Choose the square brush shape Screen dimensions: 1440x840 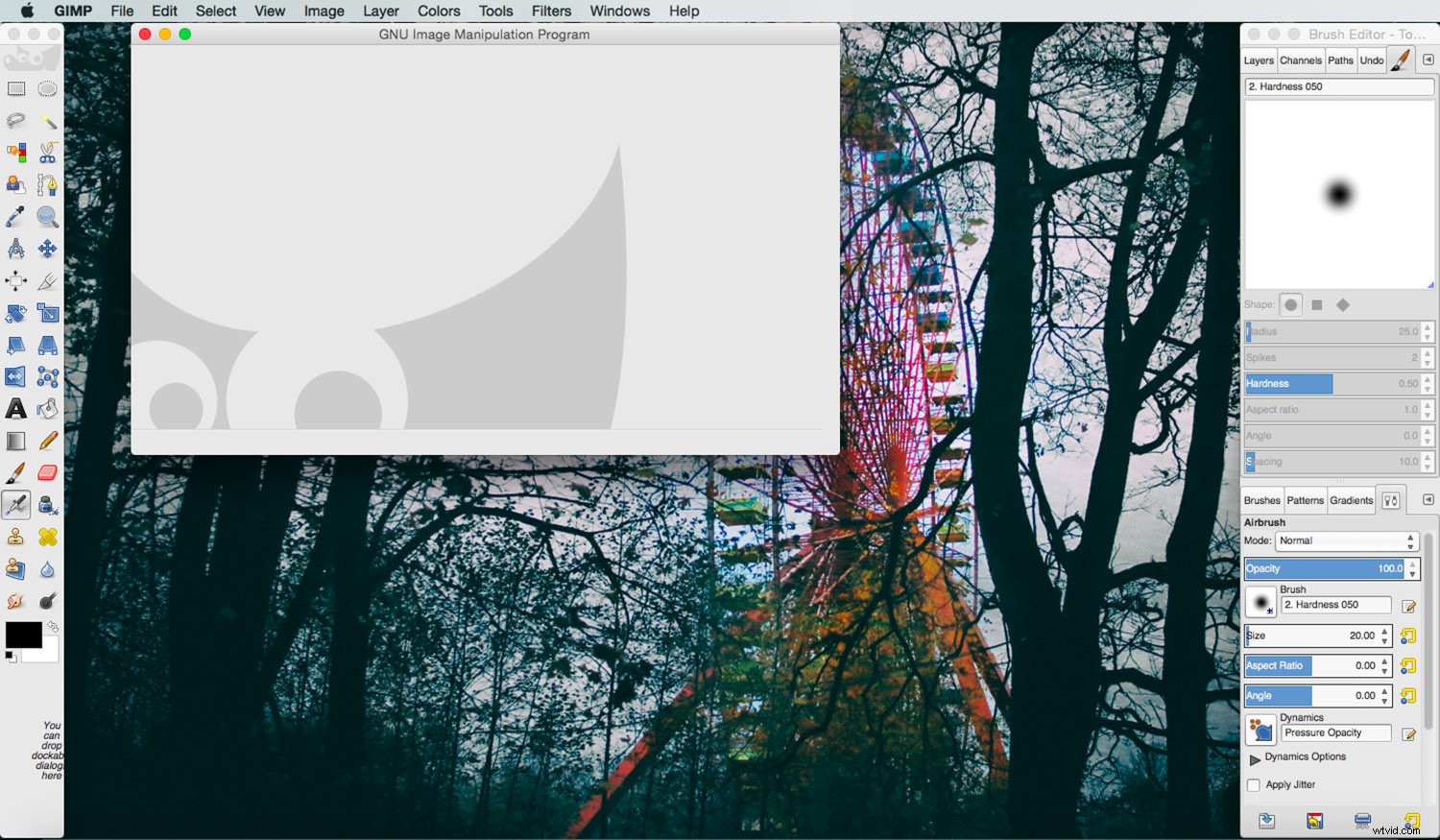click(x=1317, y=304)
